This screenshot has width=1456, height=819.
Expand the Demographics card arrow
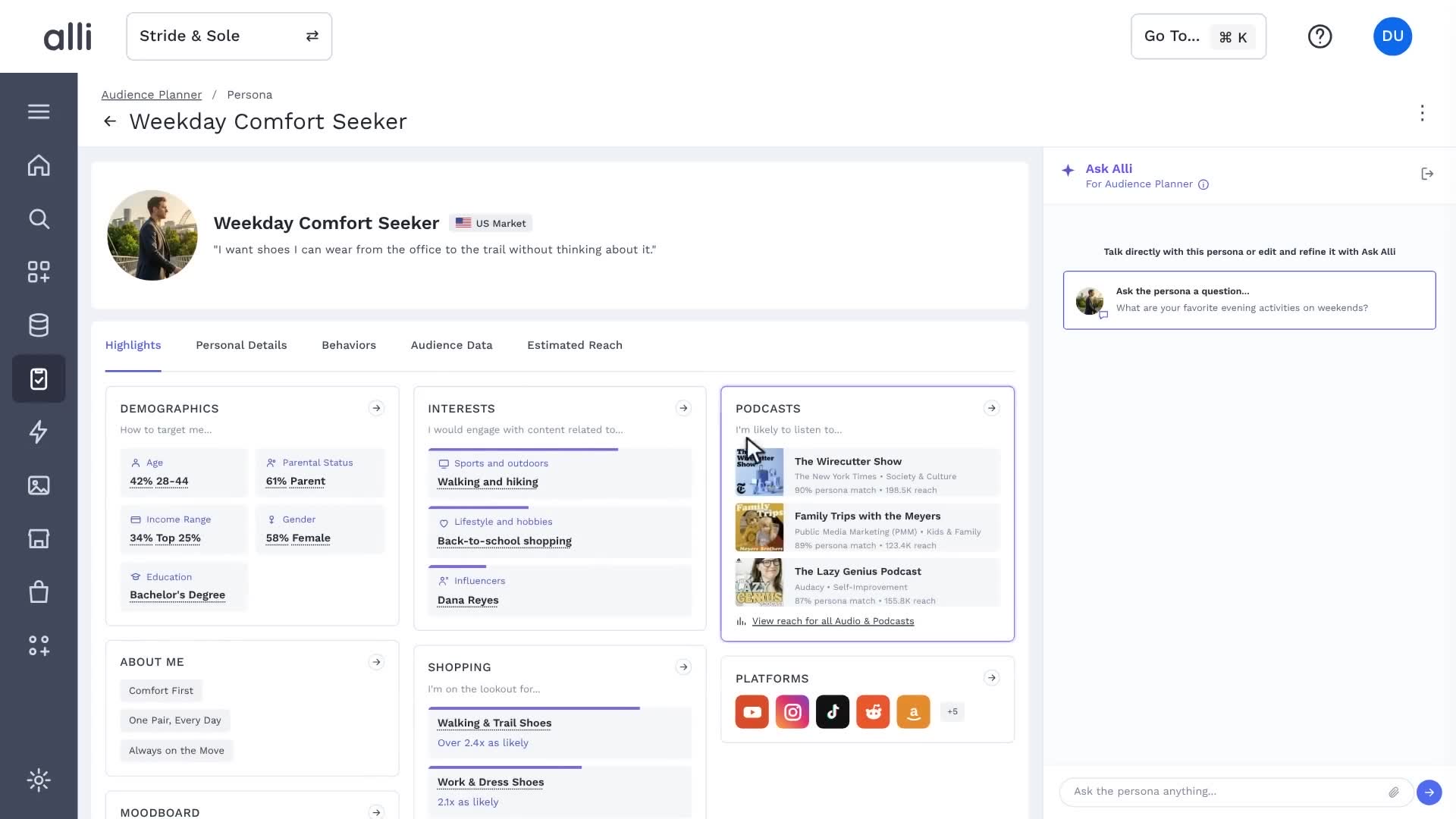[x=376, y=409]
